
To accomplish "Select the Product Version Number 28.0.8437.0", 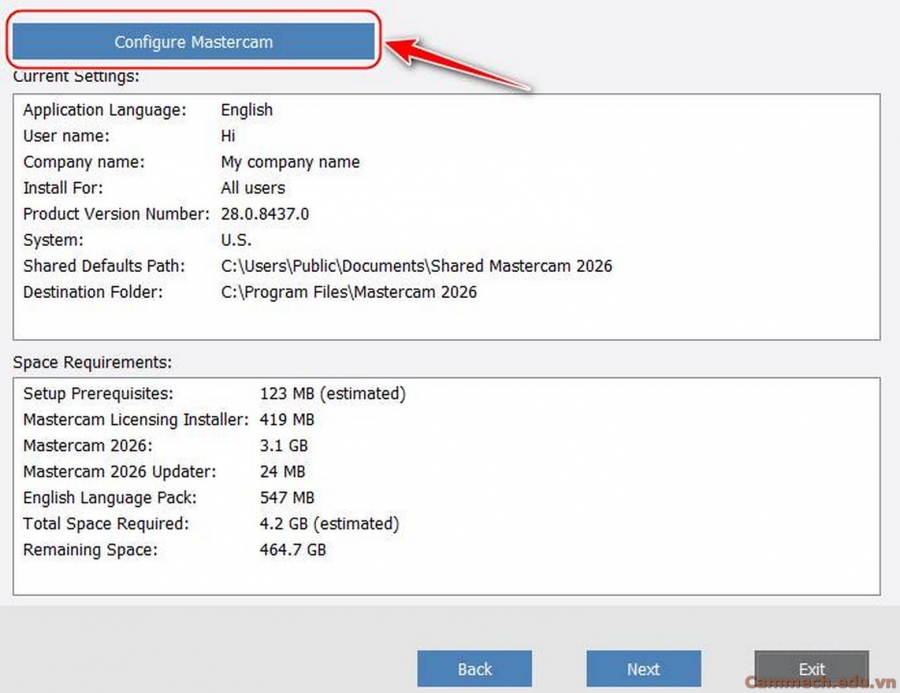I will click(266, 214).
